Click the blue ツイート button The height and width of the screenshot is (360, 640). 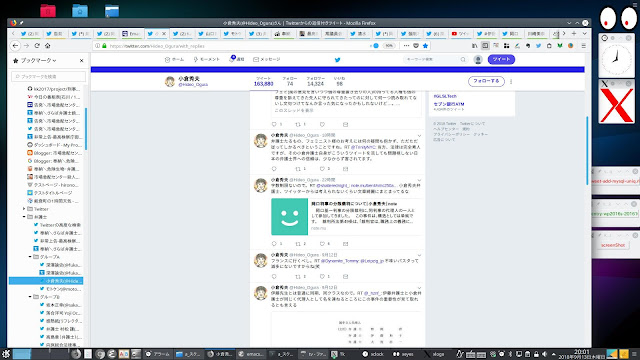[x=501, y=60]
